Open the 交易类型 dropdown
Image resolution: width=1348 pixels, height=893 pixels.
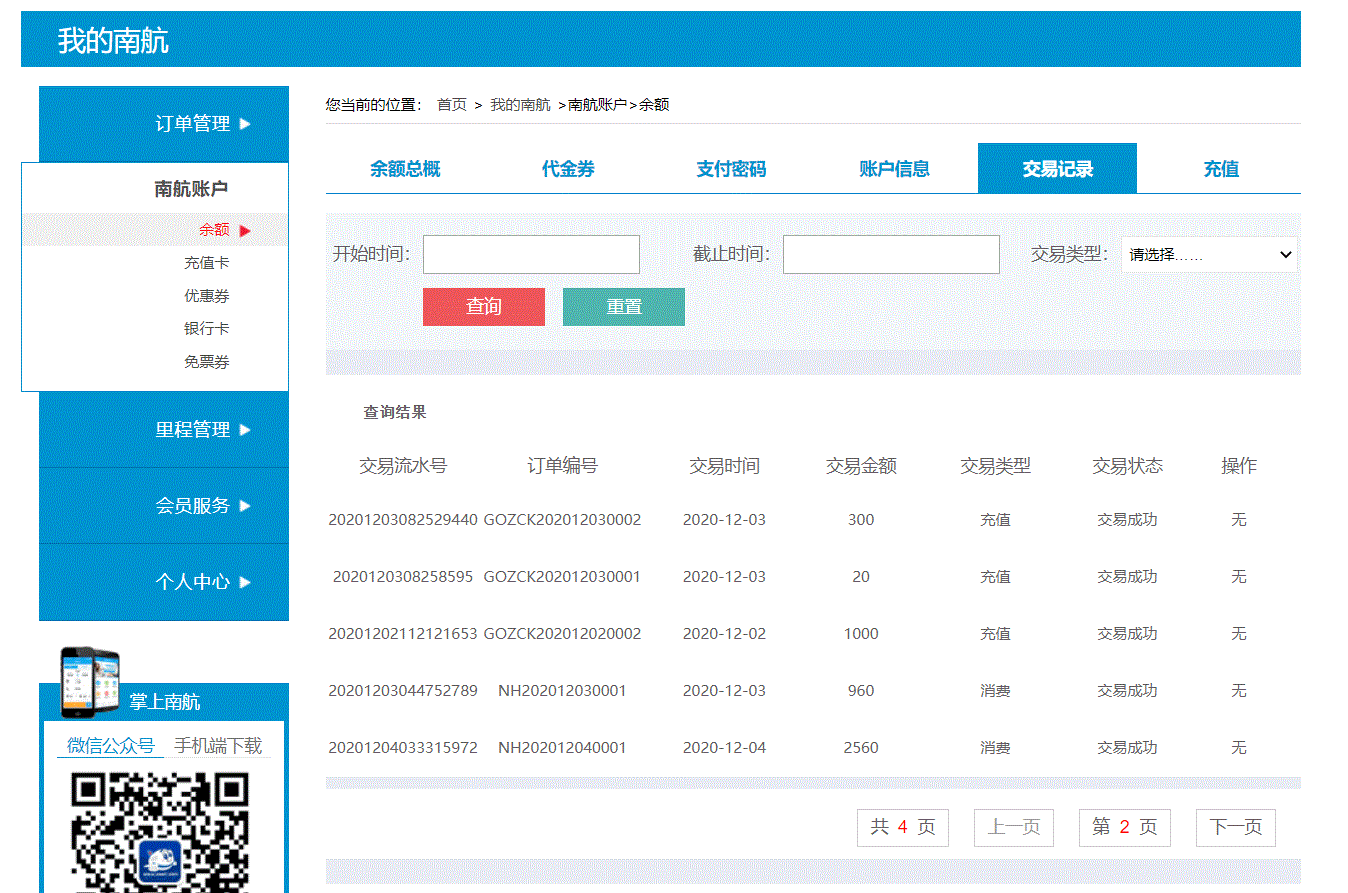(1209, 255)
